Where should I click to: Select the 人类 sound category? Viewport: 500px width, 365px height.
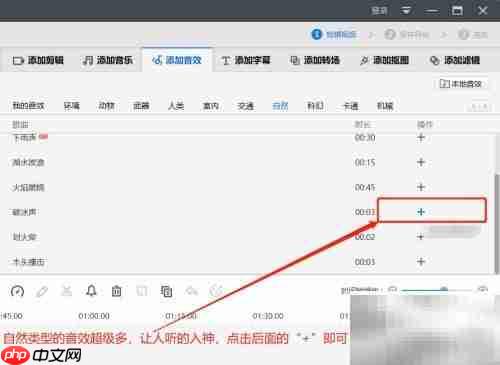pos(176,106)
